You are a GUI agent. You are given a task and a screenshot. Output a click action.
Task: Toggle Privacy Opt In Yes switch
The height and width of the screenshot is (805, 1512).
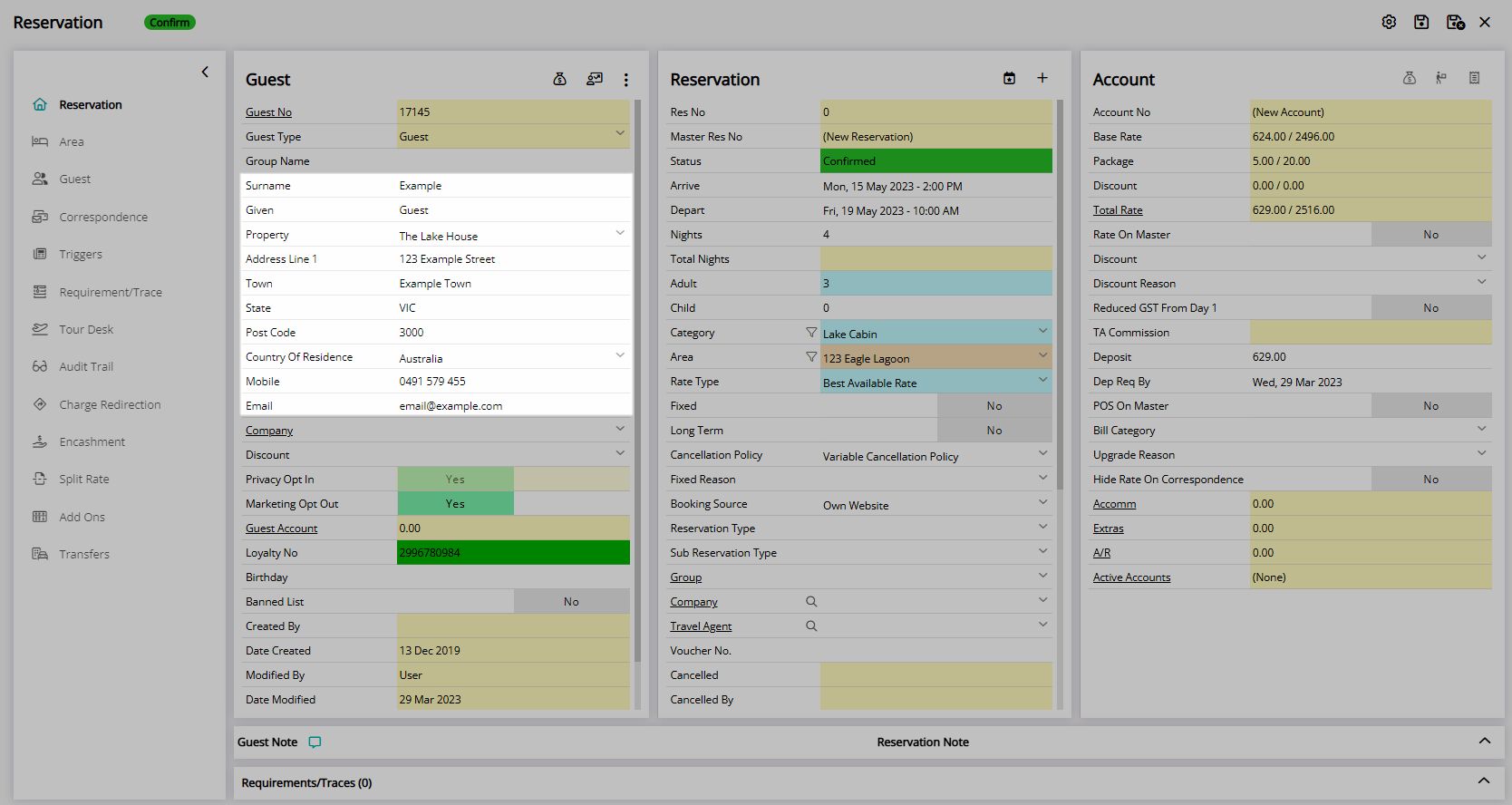click(x=455, y=479)
